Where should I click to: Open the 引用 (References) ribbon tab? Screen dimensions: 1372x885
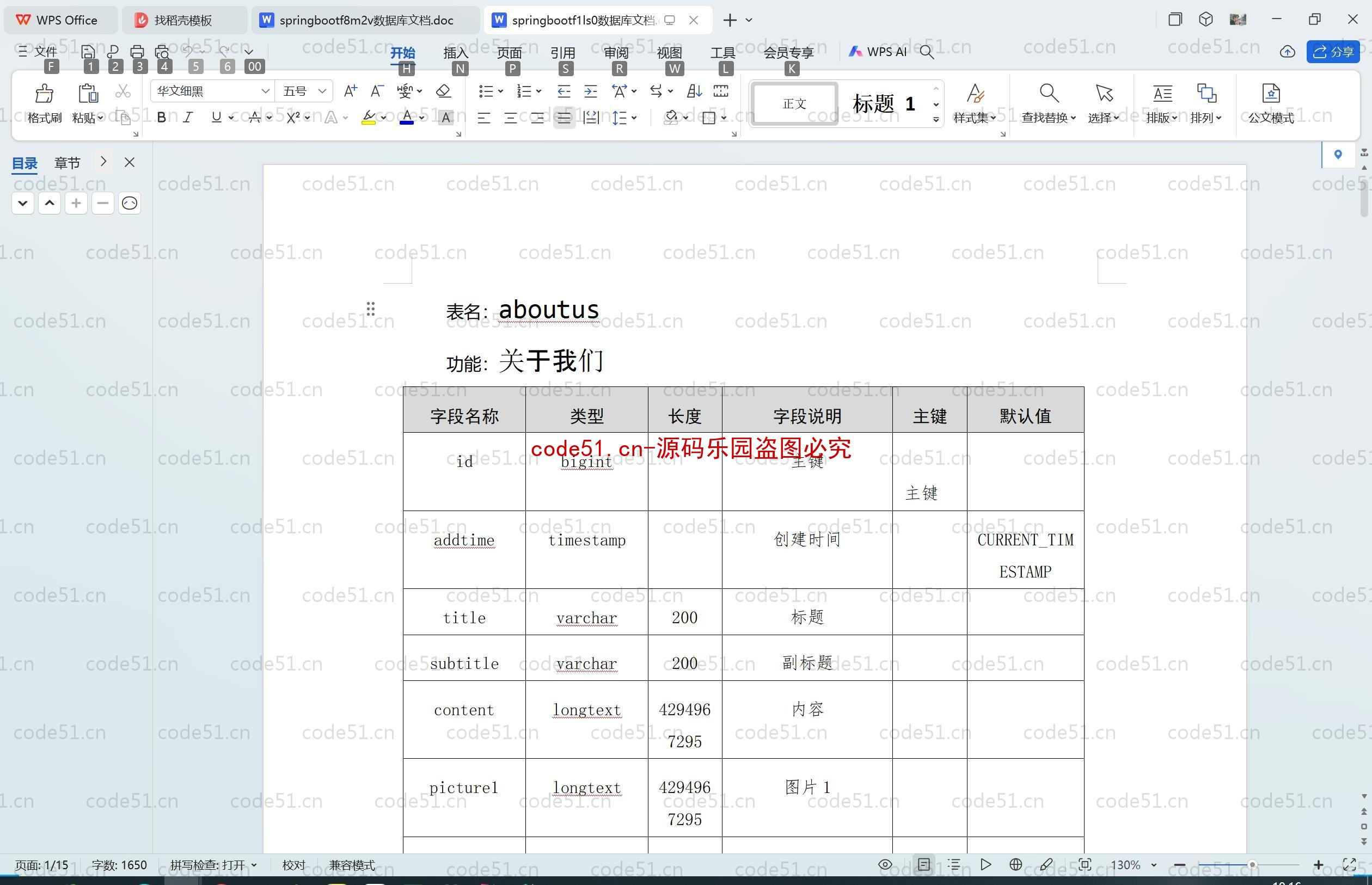pyautogui.click(x=563, y=52)
